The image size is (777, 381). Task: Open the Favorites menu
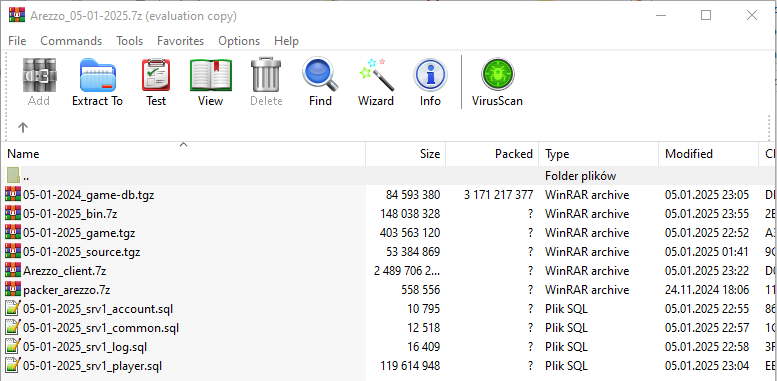[180, 41]
